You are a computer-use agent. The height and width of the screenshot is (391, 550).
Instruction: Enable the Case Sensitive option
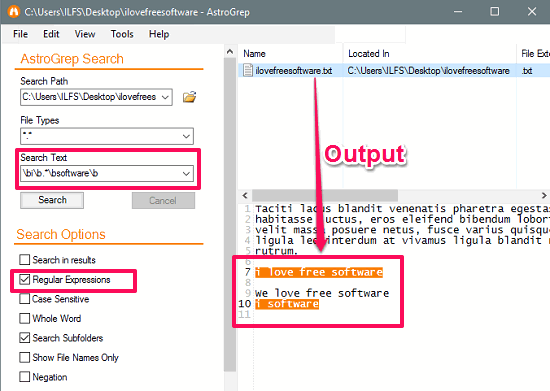click(25, 299)
